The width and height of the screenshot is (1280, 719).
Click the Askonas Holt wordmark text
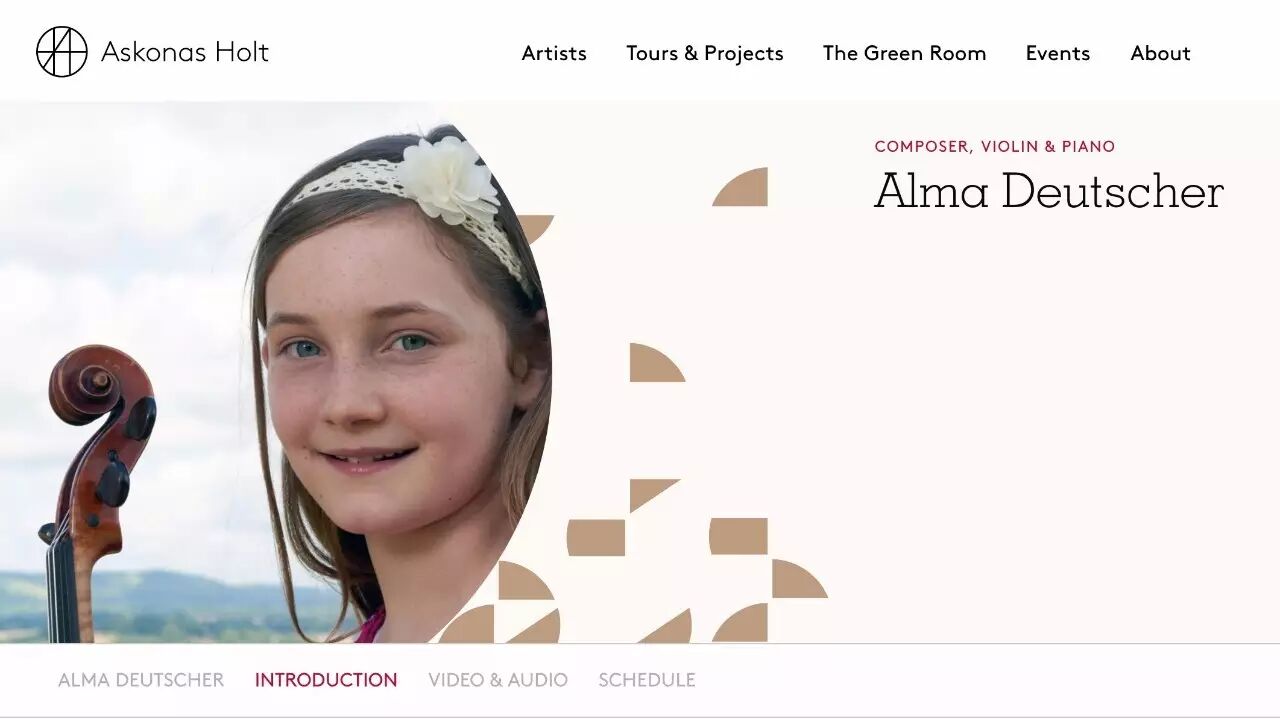(185, 52)
